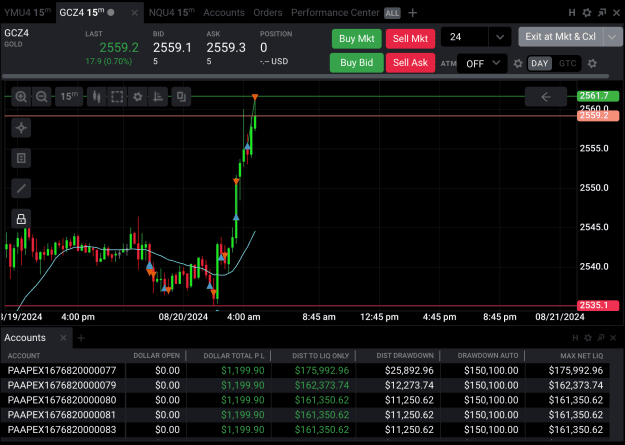Open the Performance Center tab
Image resolution: width=625 pixels, height=445 pixels.
[335, 13]
